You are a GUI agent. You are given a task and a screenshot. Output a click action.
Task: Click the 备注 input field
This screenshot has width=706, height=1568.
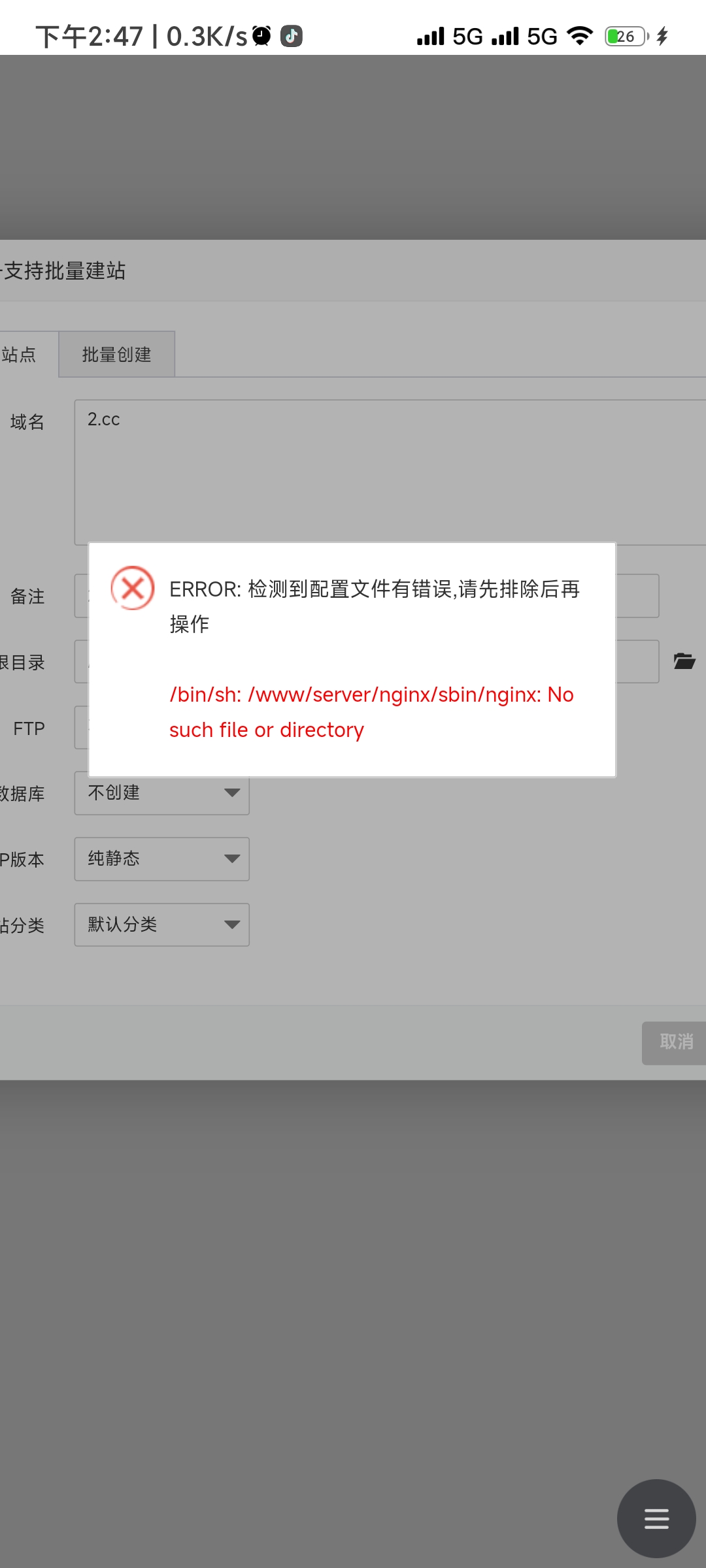pyautogui.click(x=367, y=596)
